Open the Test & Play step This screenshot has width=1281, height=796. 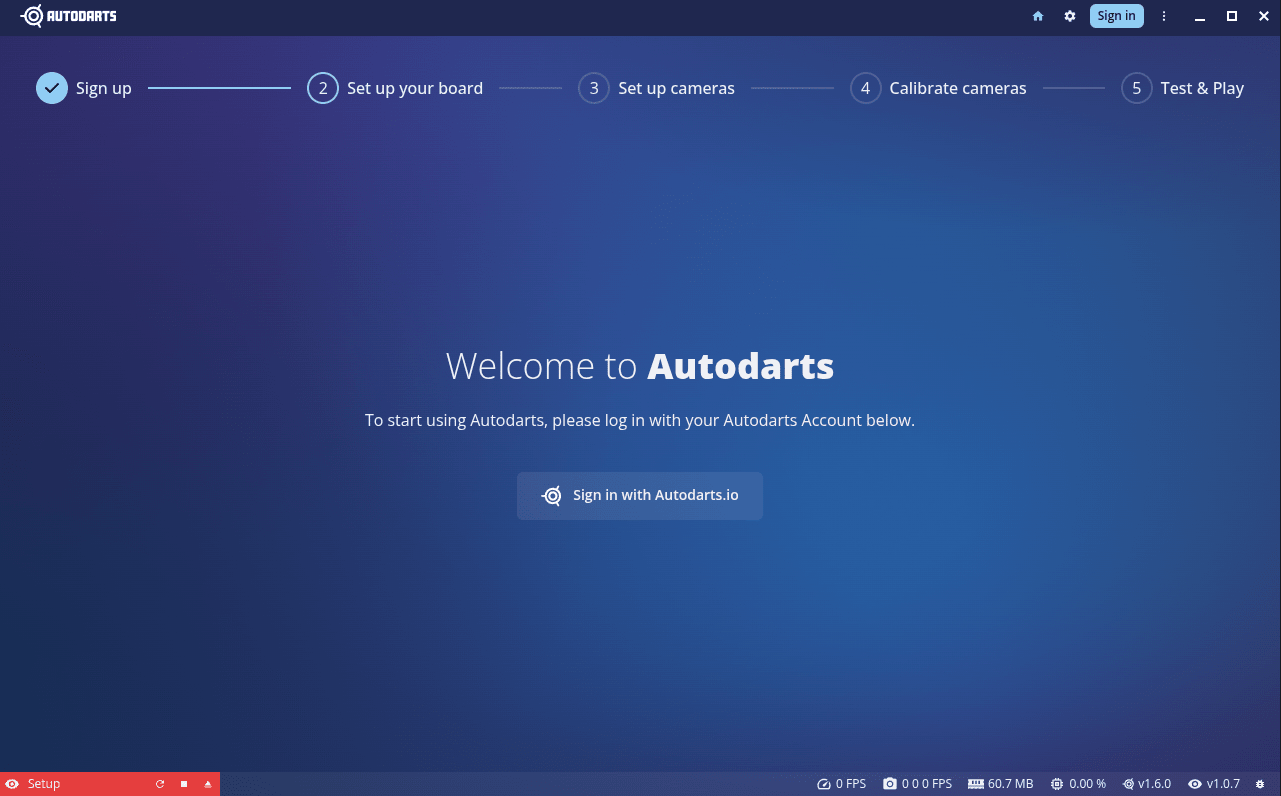point(1202,88)
